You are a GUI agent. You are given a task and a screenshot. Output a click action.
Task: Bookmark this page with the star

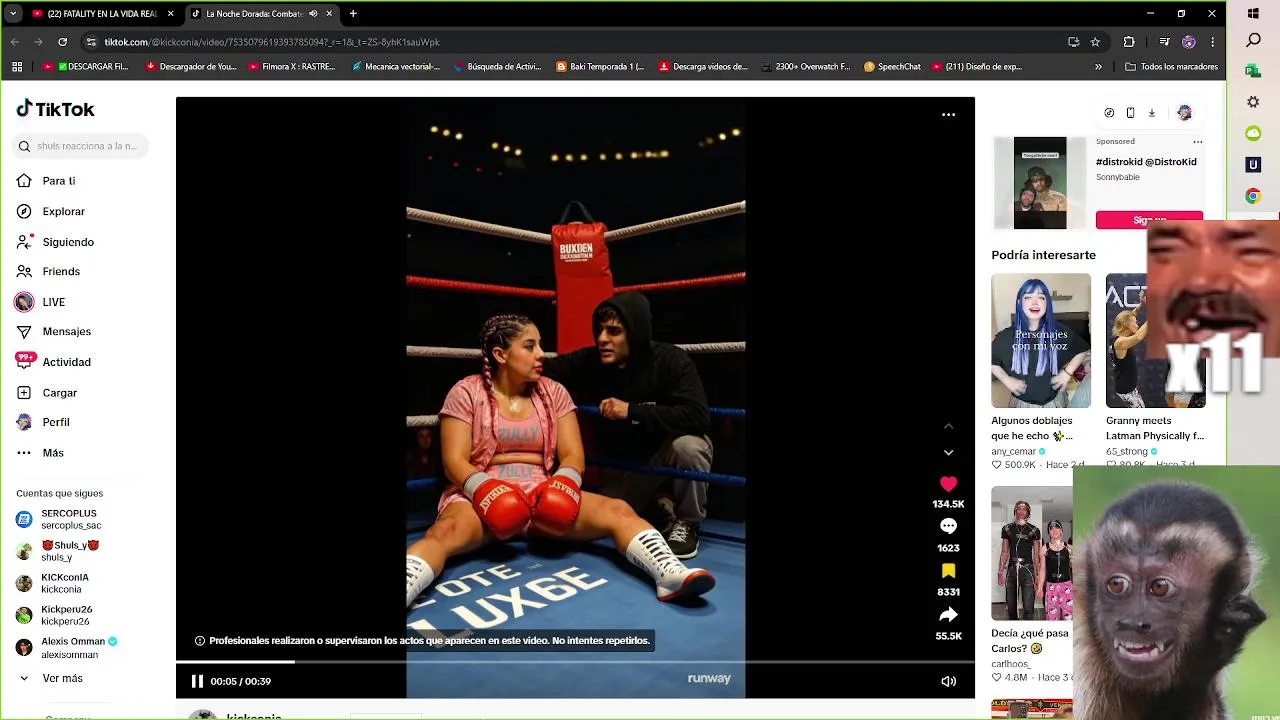pos(1096,42)
